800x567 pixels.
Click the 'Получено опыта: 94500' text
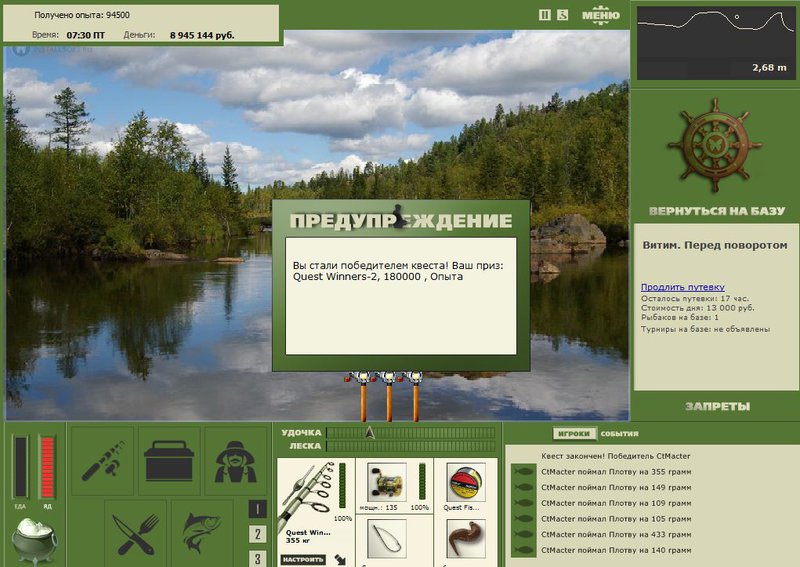tap(82, 15)
